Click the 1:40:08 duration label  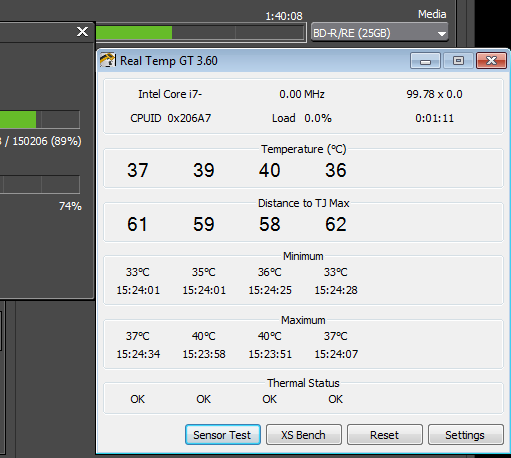point(284,16)
